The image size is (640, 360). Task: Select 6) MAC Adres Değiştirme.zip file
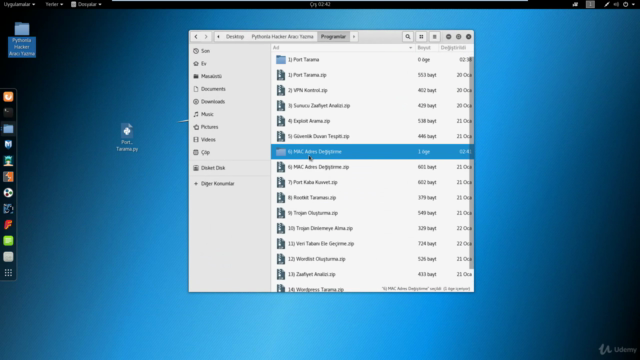click(x=371, y=167)
